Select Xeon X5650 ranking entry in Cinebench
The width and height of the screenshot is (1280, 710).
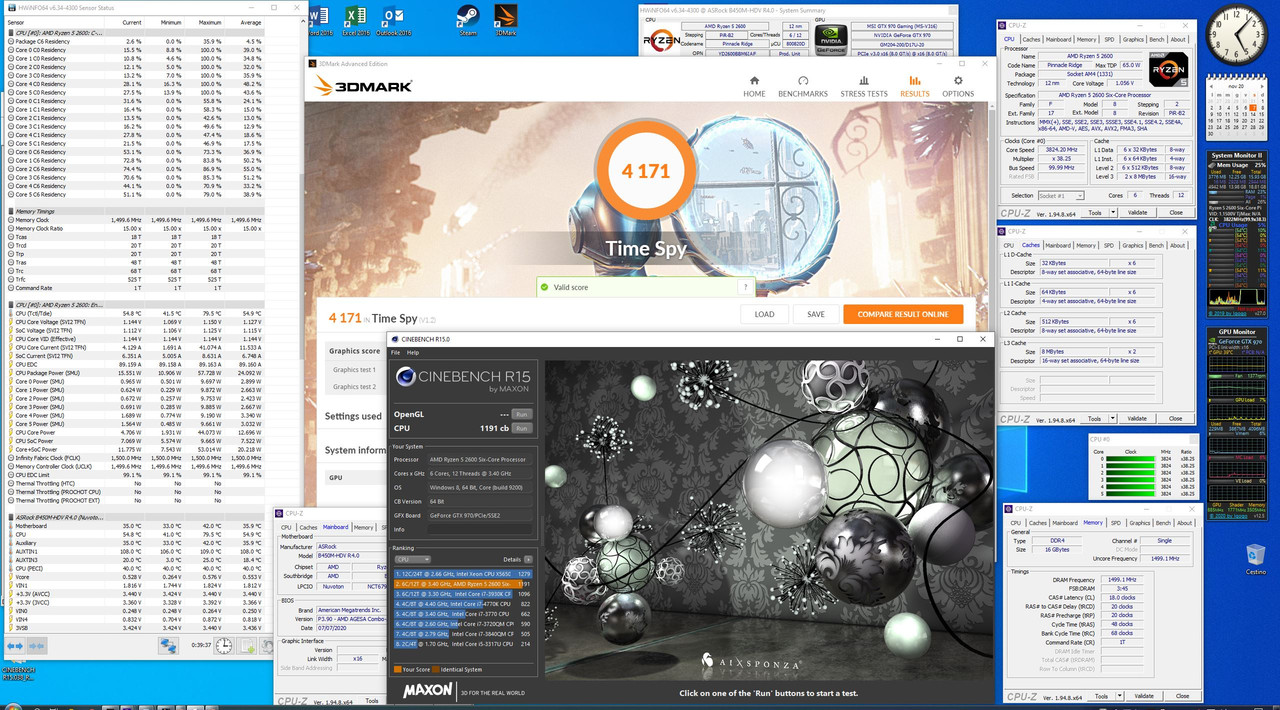click(463, 574)
